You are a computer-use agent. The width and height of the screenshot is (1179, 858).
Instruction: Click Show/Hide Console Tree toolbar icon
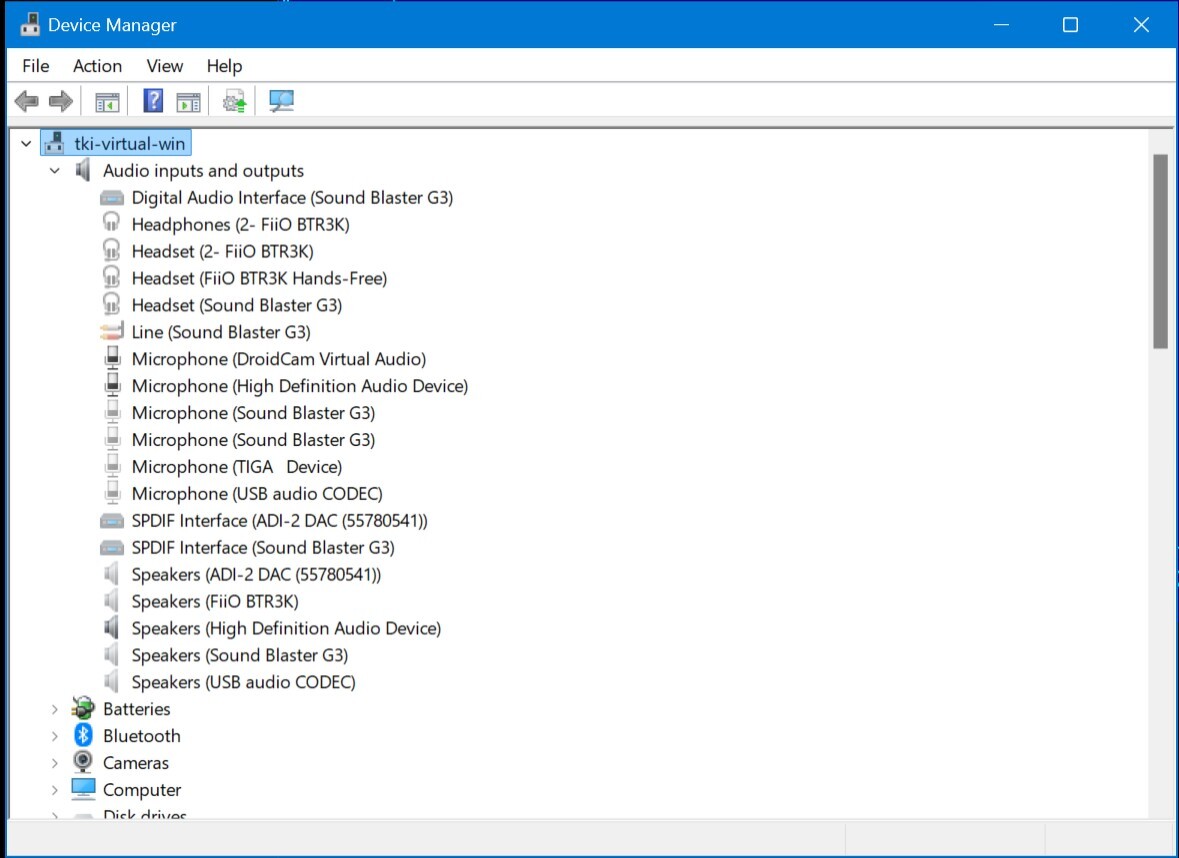(108, 102)
